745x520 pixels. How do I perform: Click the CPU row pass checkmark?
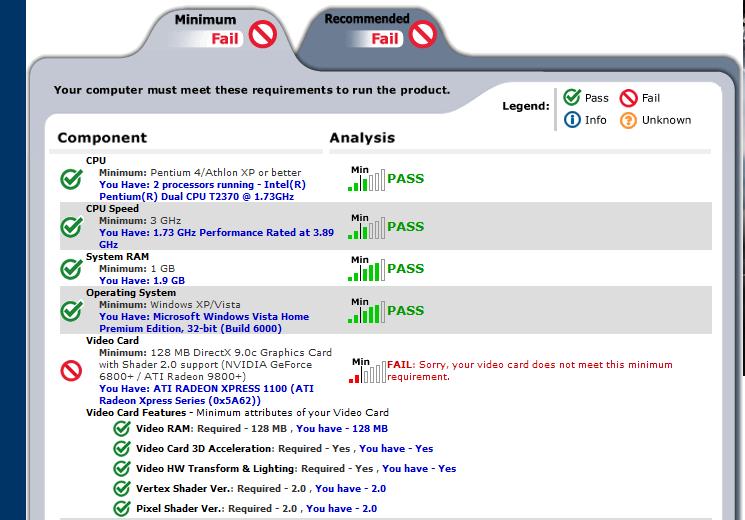[x=71, y=179]
